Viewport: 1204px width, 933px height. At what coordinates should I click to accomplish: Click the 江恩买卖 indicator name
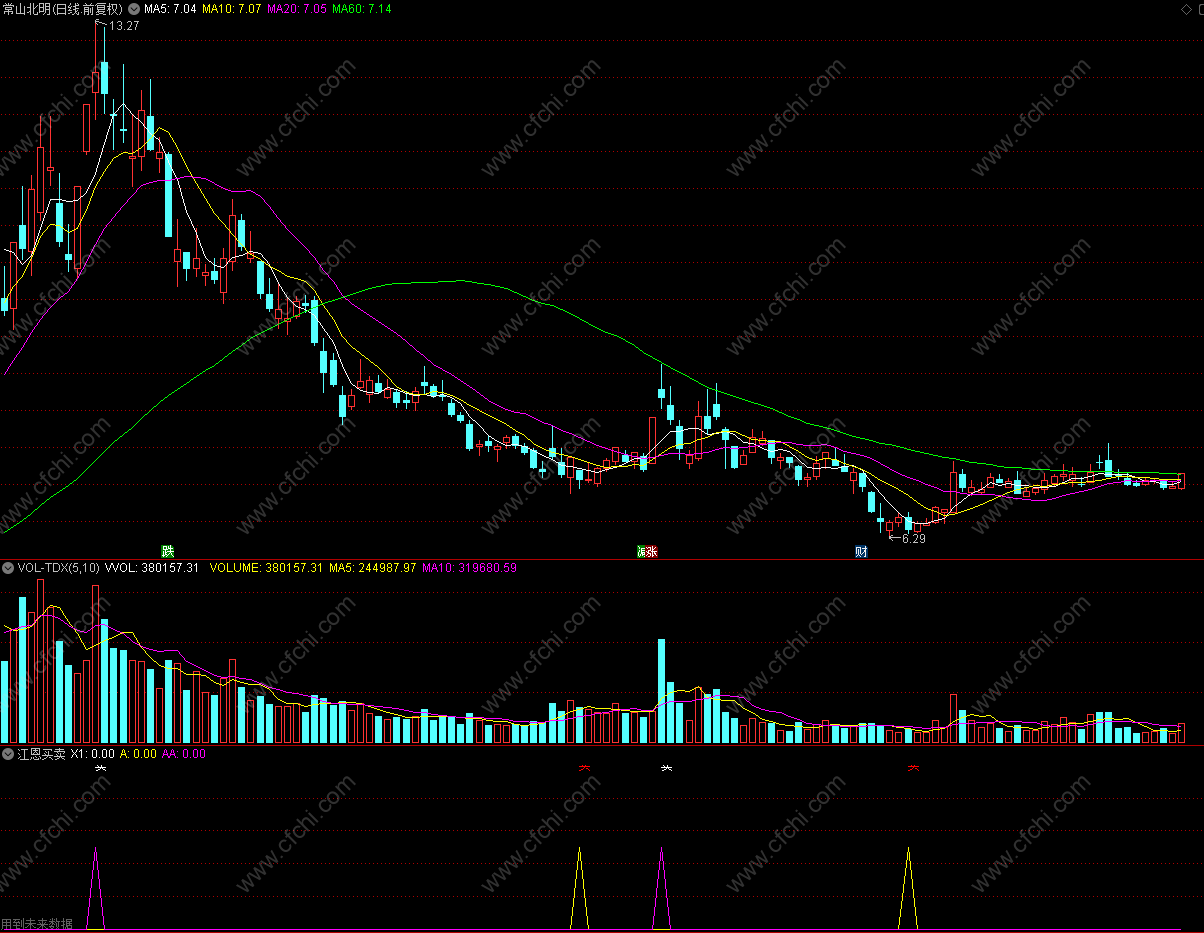coord(41,754)
